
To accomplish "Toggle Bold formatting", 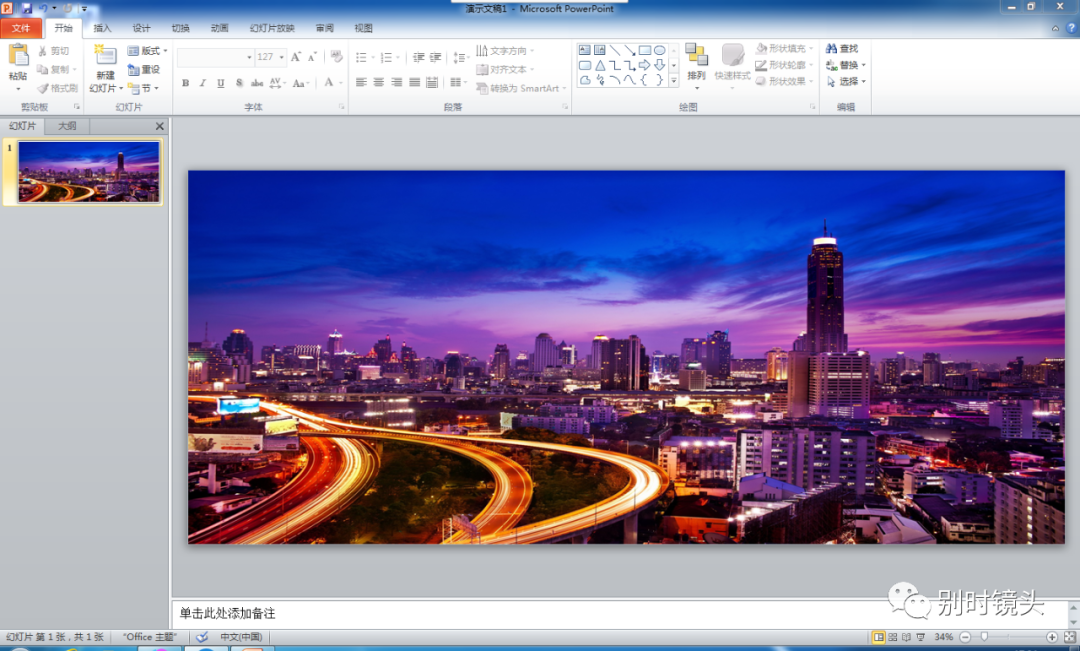I will click(x=185, y=83).
